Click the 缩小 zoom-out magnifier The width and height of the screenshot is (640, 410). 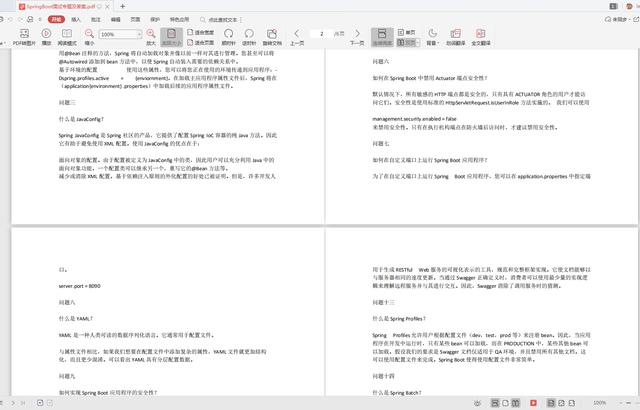89,37
